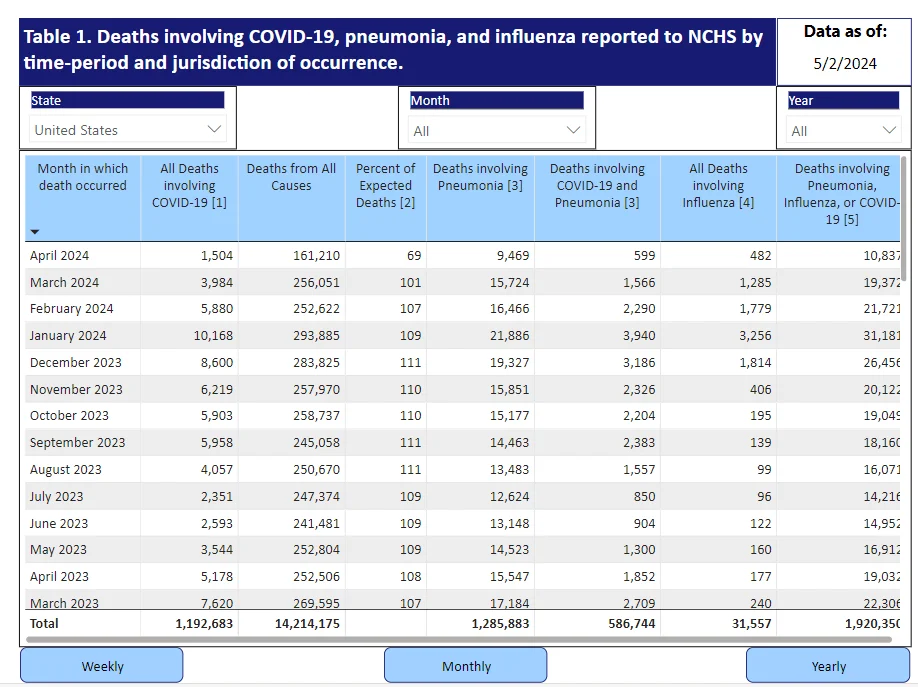Click influenza deaths value 3,256

[x=755, y=336]
